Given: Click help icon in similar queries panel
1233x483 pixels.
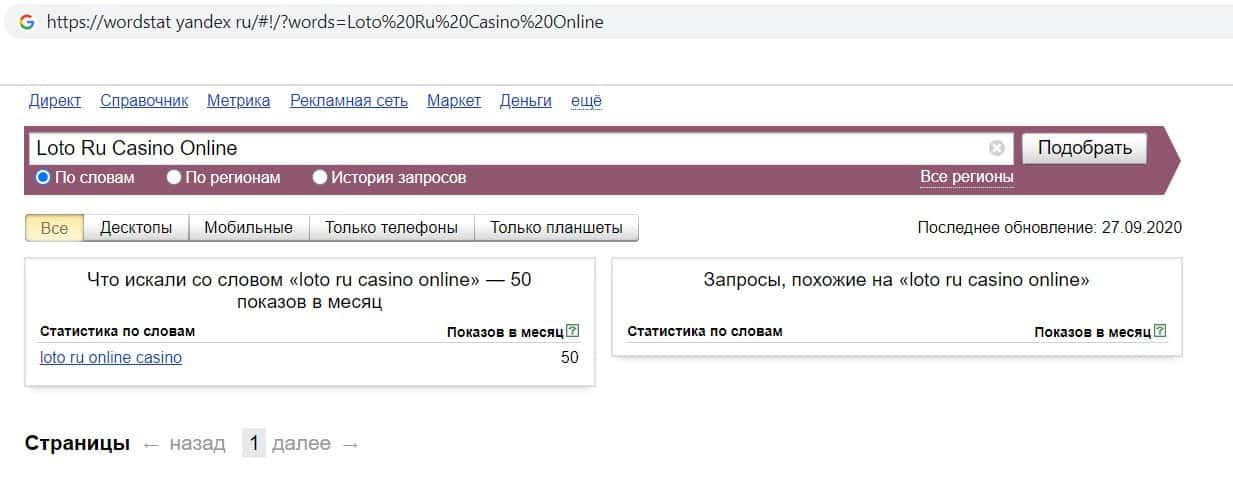Looking at the screenshot, I should (x=1160, y=331).
